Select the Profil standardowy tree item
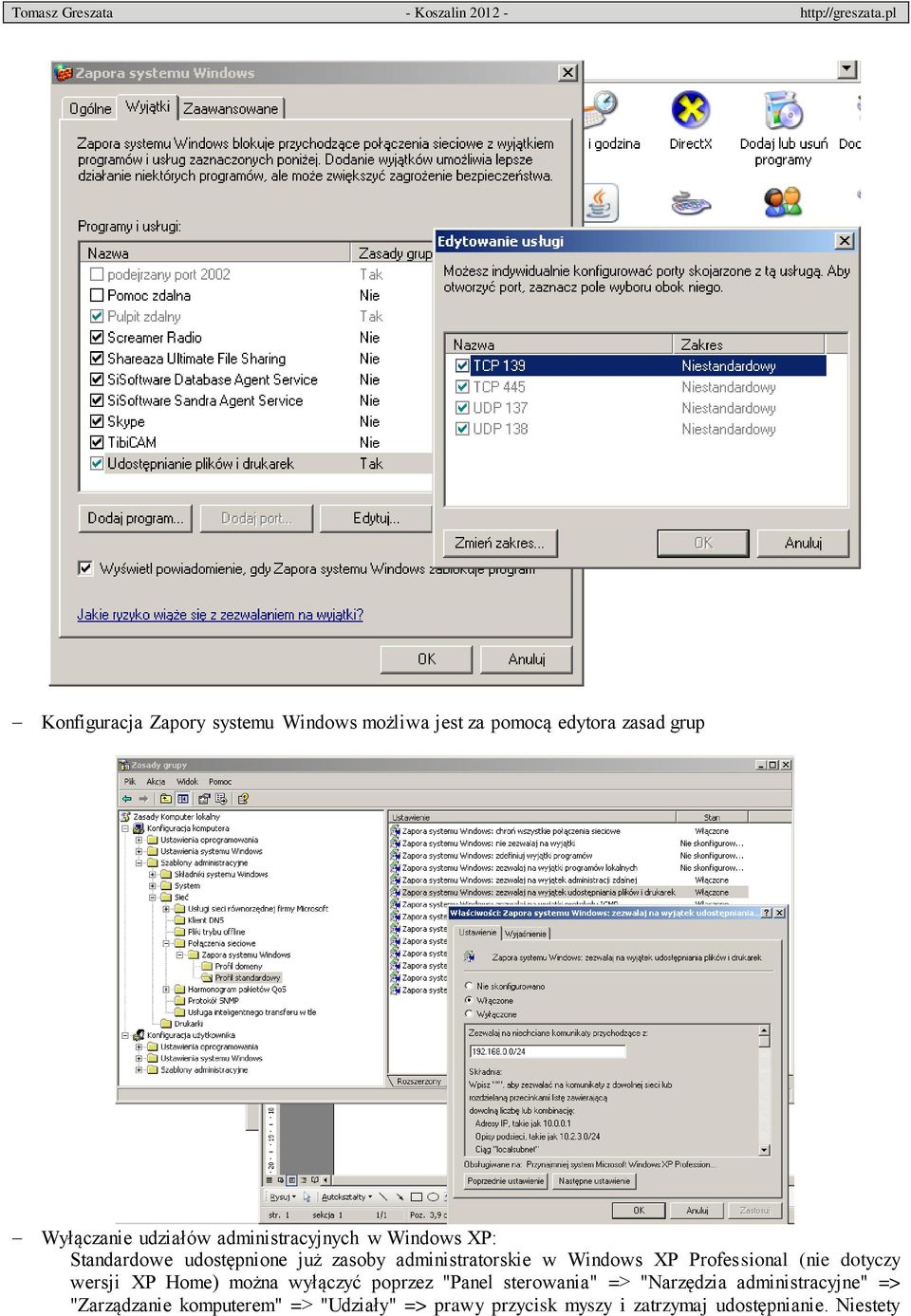The width and height of the screenshot is (911, 1316). pyautogui.click(x=247, y=977)
